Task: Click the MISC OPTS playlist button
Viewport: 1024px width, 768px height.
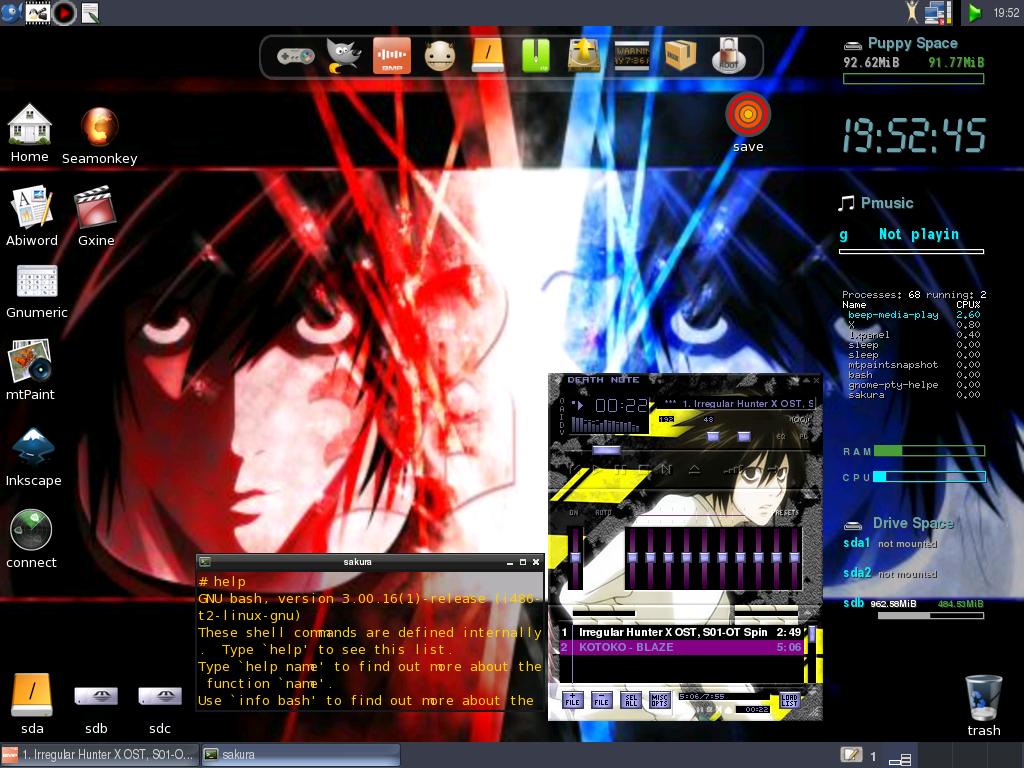Action: 660,700
